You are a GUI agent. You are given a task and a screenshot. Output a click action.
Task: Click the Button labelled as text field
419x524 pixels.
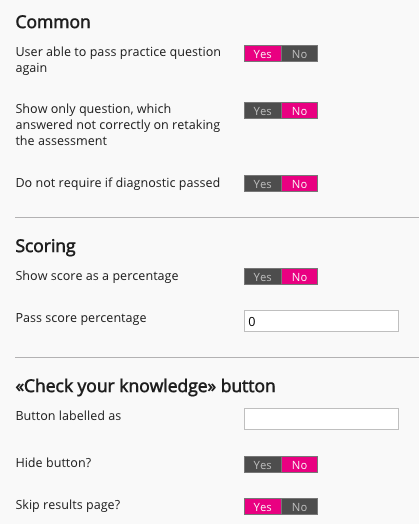[321, 419]
